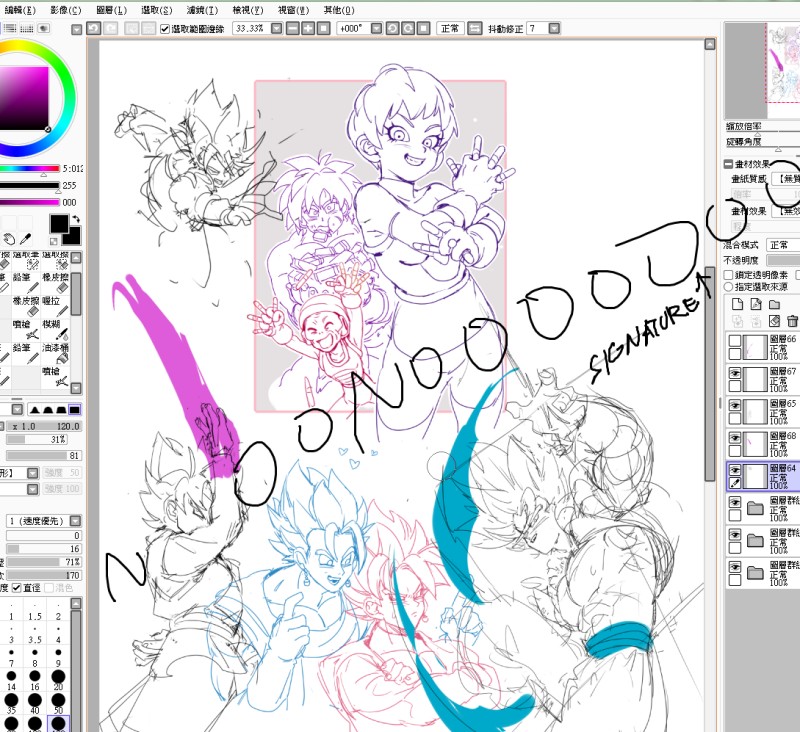This screenshot has width=800, height=732.
Task: Open the 畫紙質感 paper texture dropdown
Action: pos(786,179)
